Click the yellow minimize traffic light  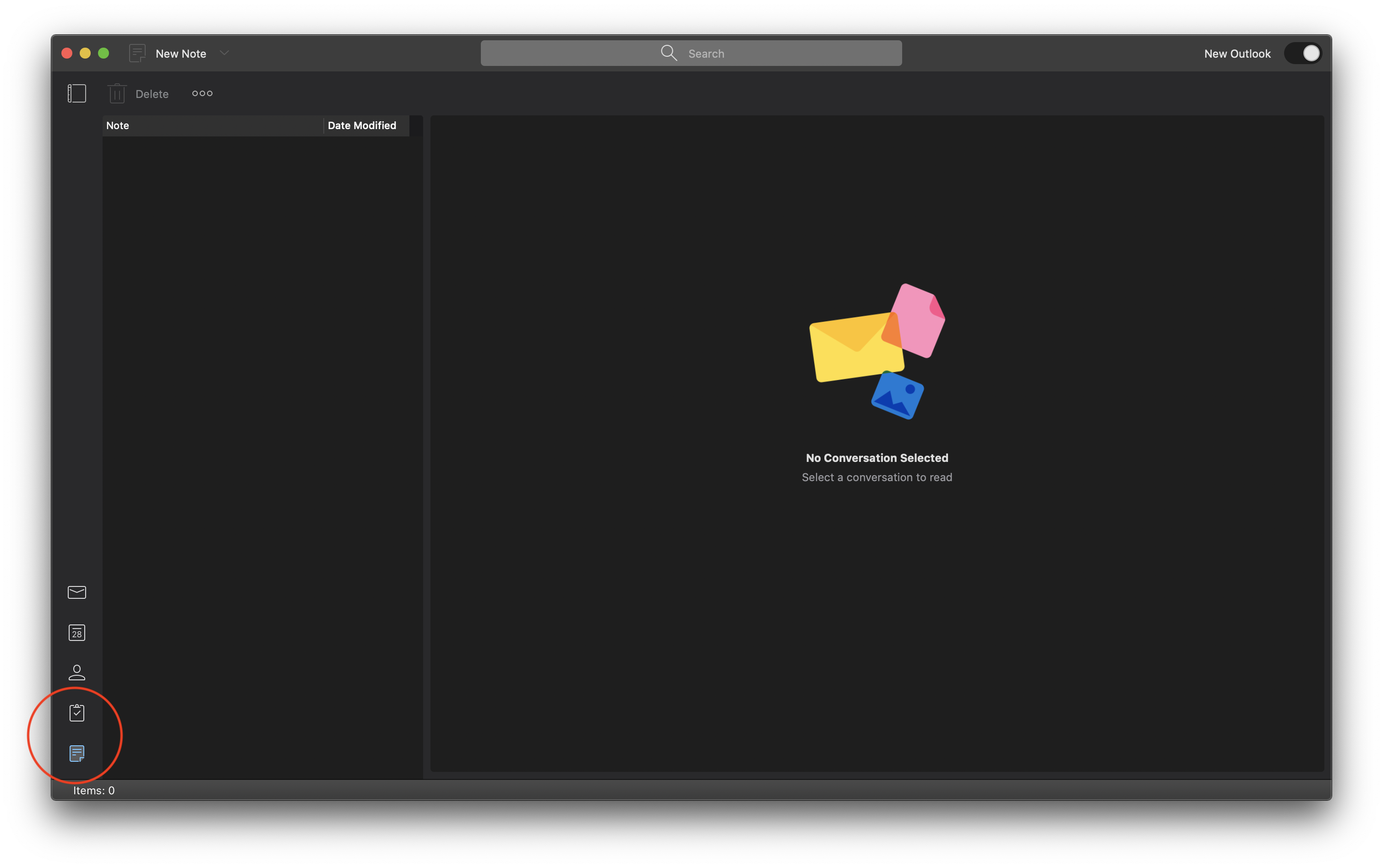(85, 53)
